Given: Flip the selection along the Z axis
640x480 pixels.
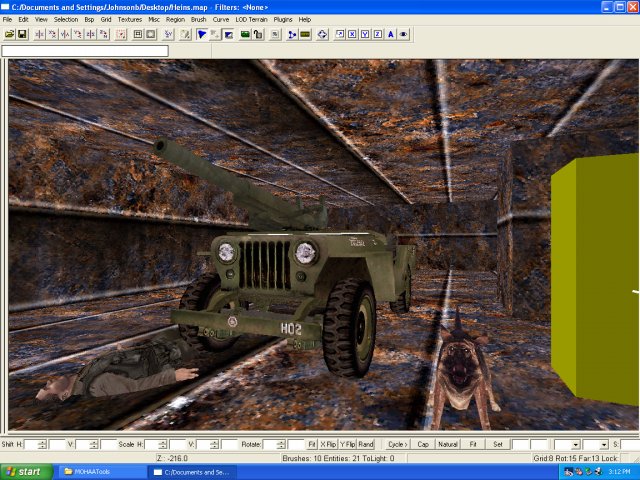Looking at the screenshot, I should point(91,34).
